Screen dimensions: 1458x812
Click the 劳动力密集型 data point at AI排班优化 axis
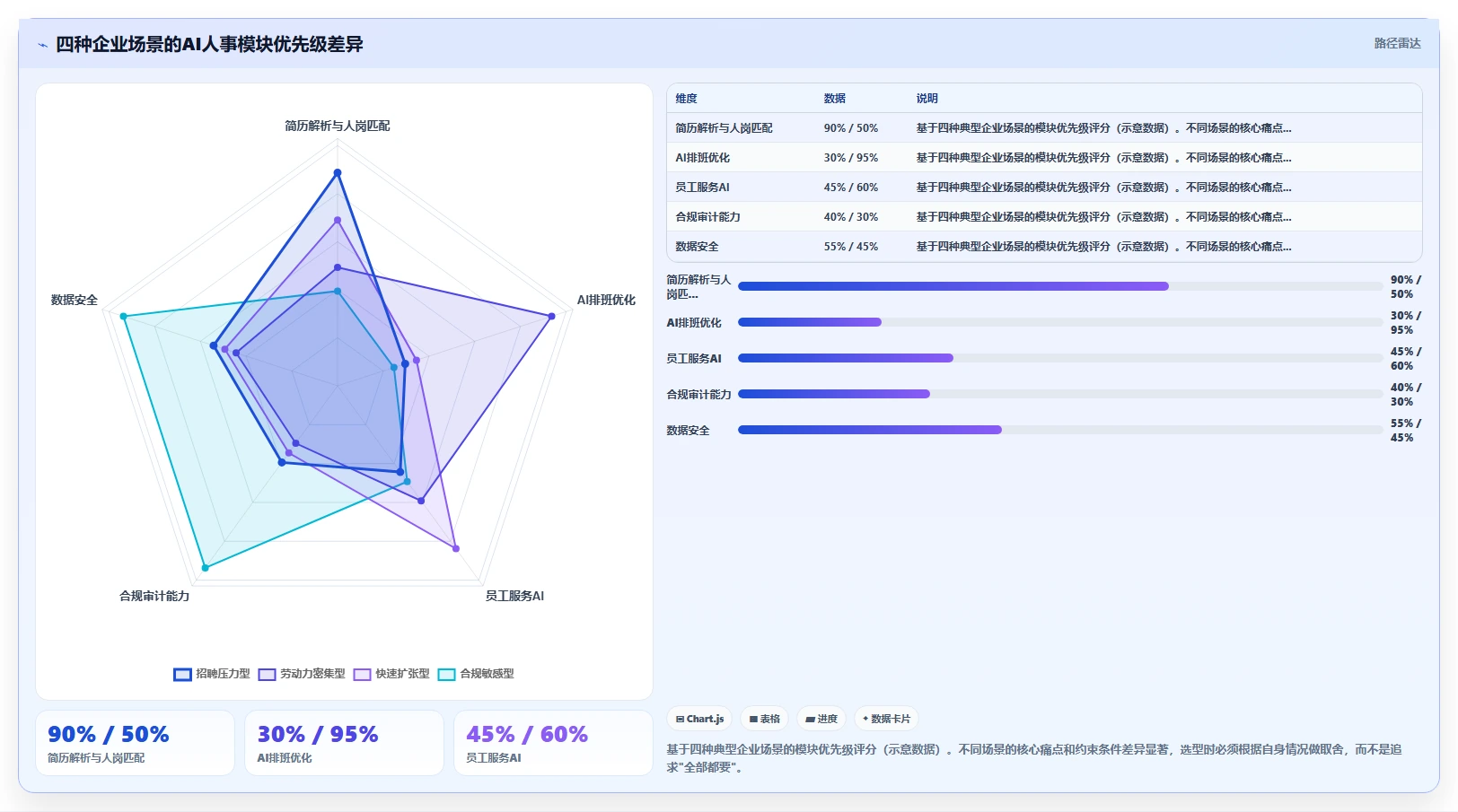[x=551, y=316]
